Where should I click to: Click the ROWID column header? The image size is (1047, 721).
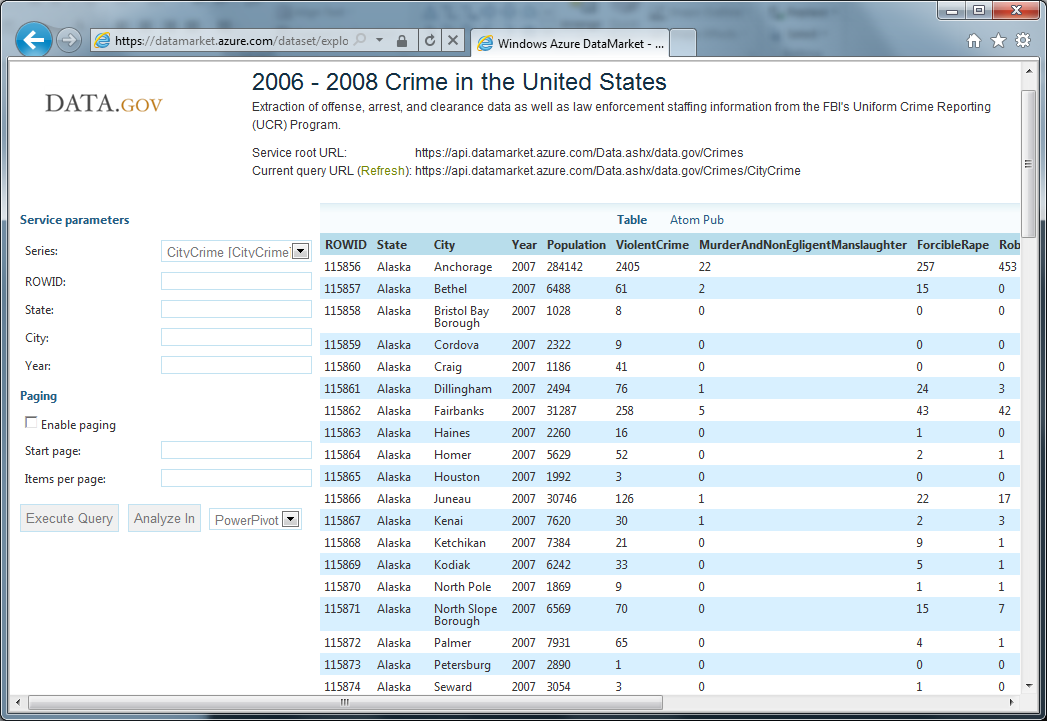(x=346, y=245)
